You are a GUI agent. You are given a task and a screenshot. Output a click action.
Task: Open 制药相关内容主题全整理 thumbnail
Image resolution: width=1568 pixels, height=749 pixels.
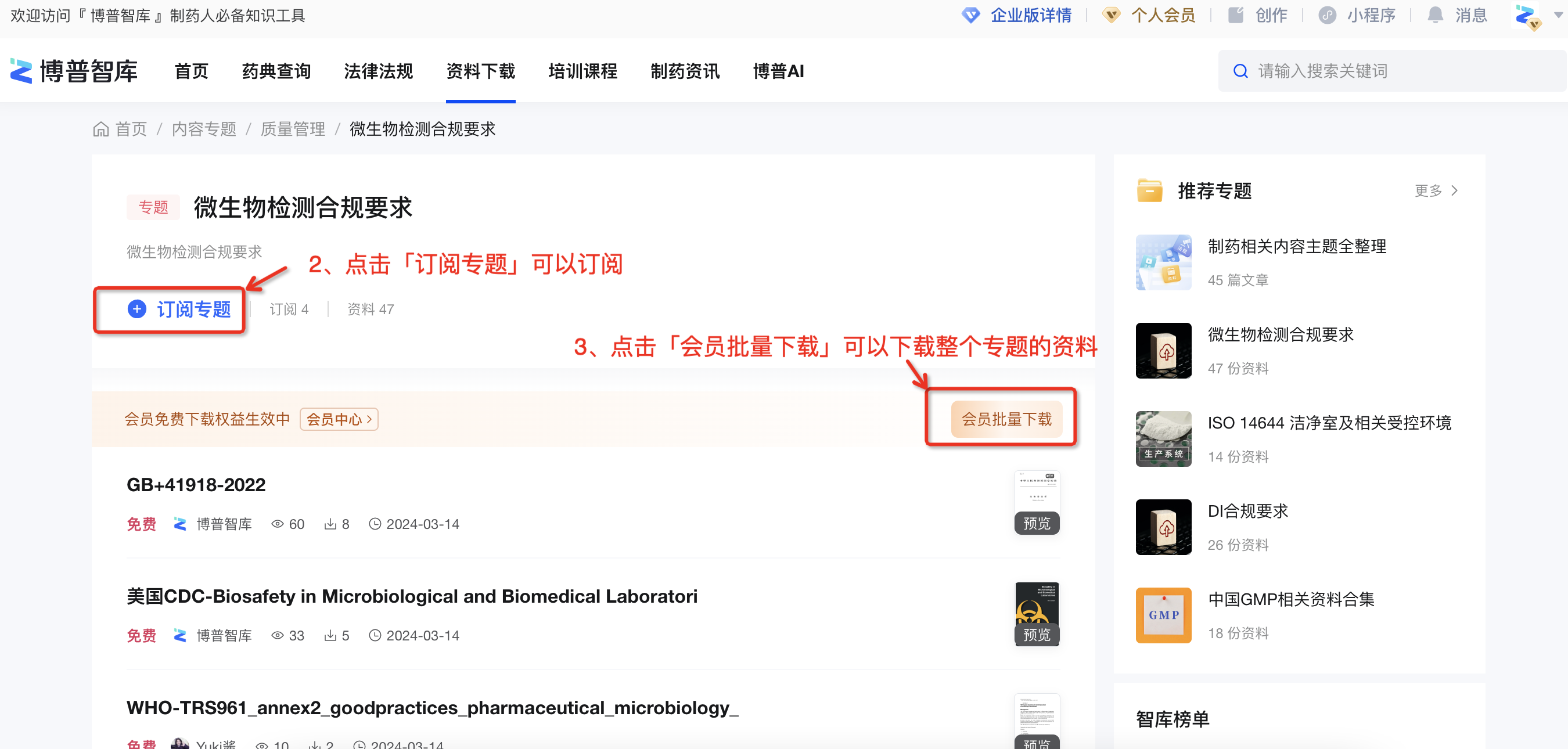[1164, 262]
